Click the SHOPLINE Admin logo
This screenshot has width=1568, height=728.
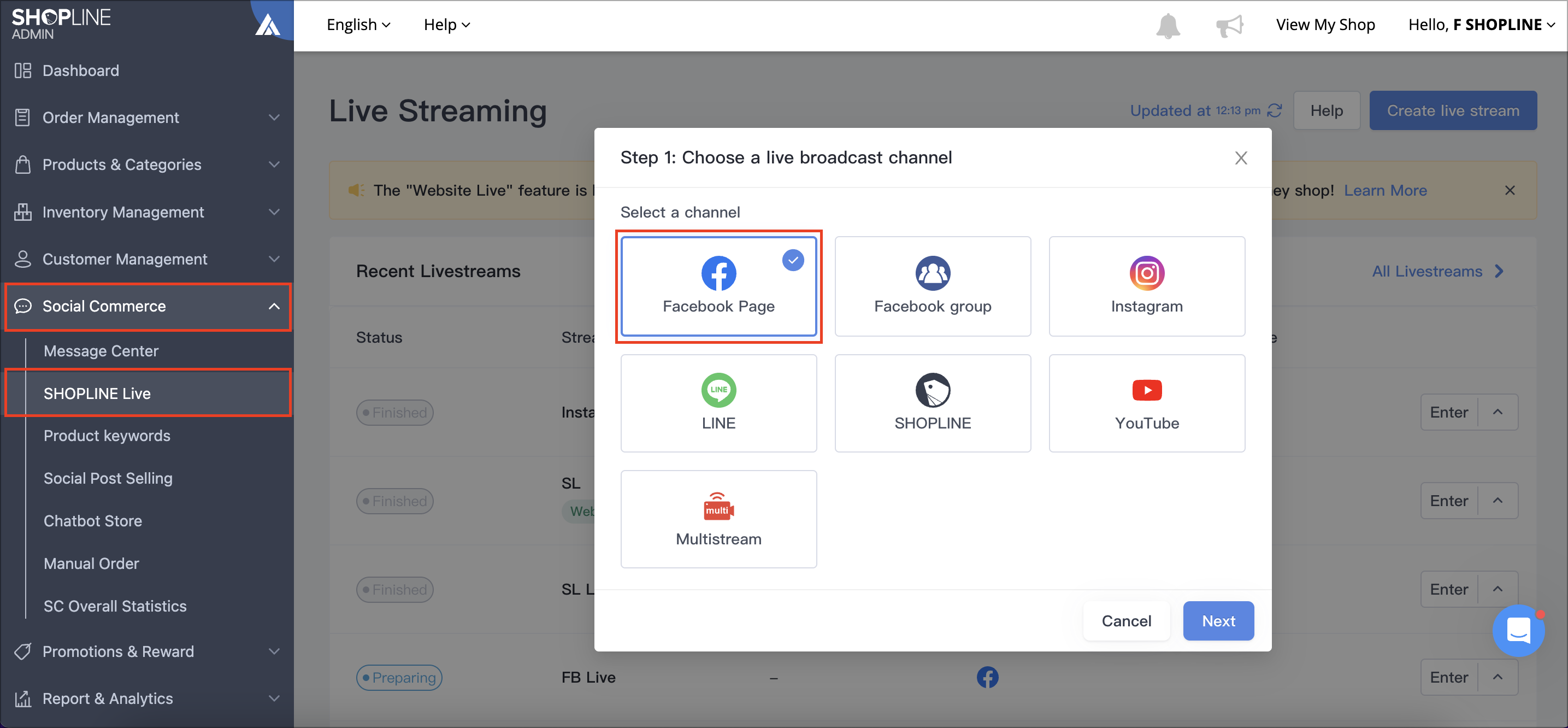click(61, 25)
